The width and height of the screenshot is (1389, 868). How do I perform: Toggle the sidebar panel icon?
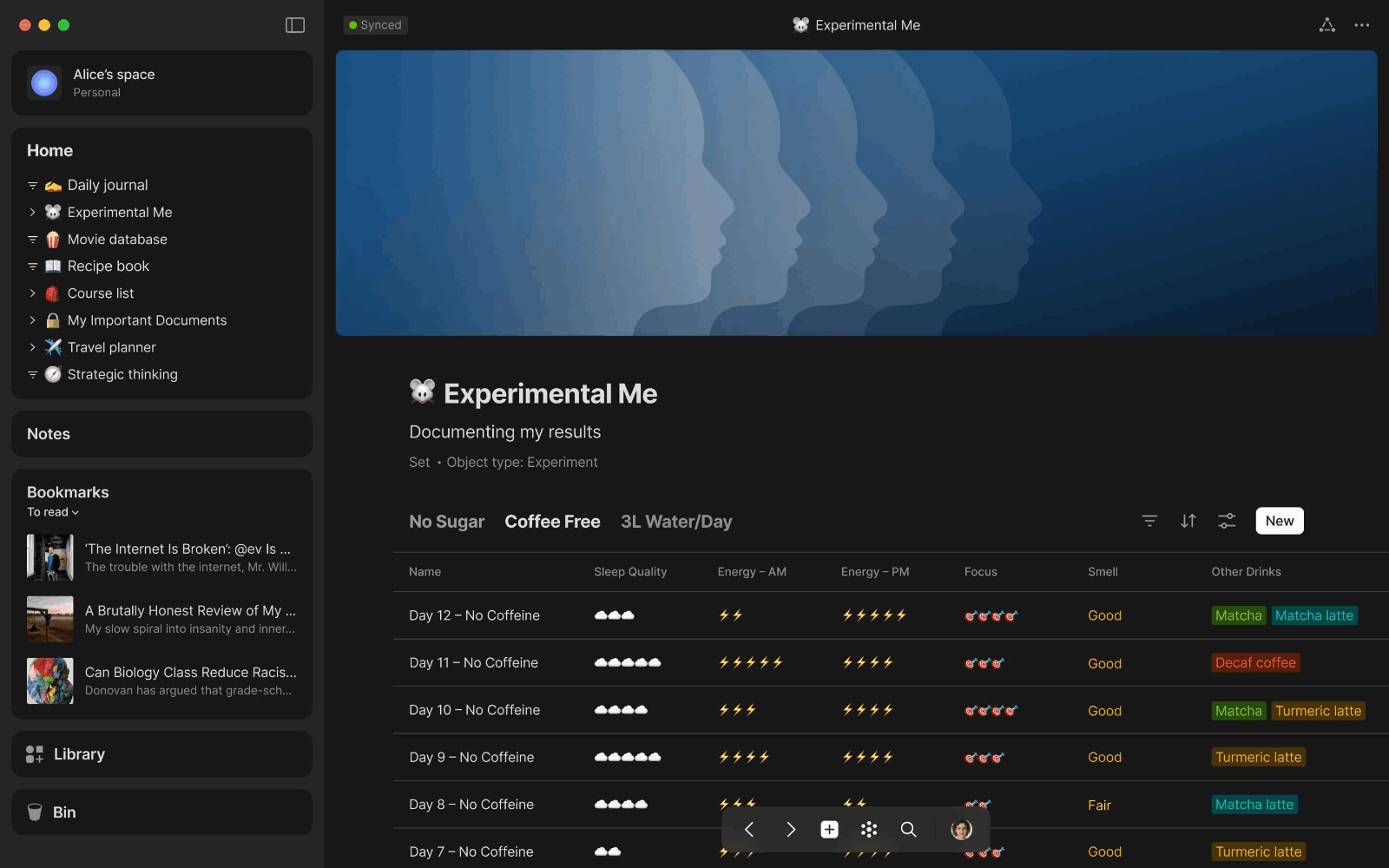click(295, 25)
